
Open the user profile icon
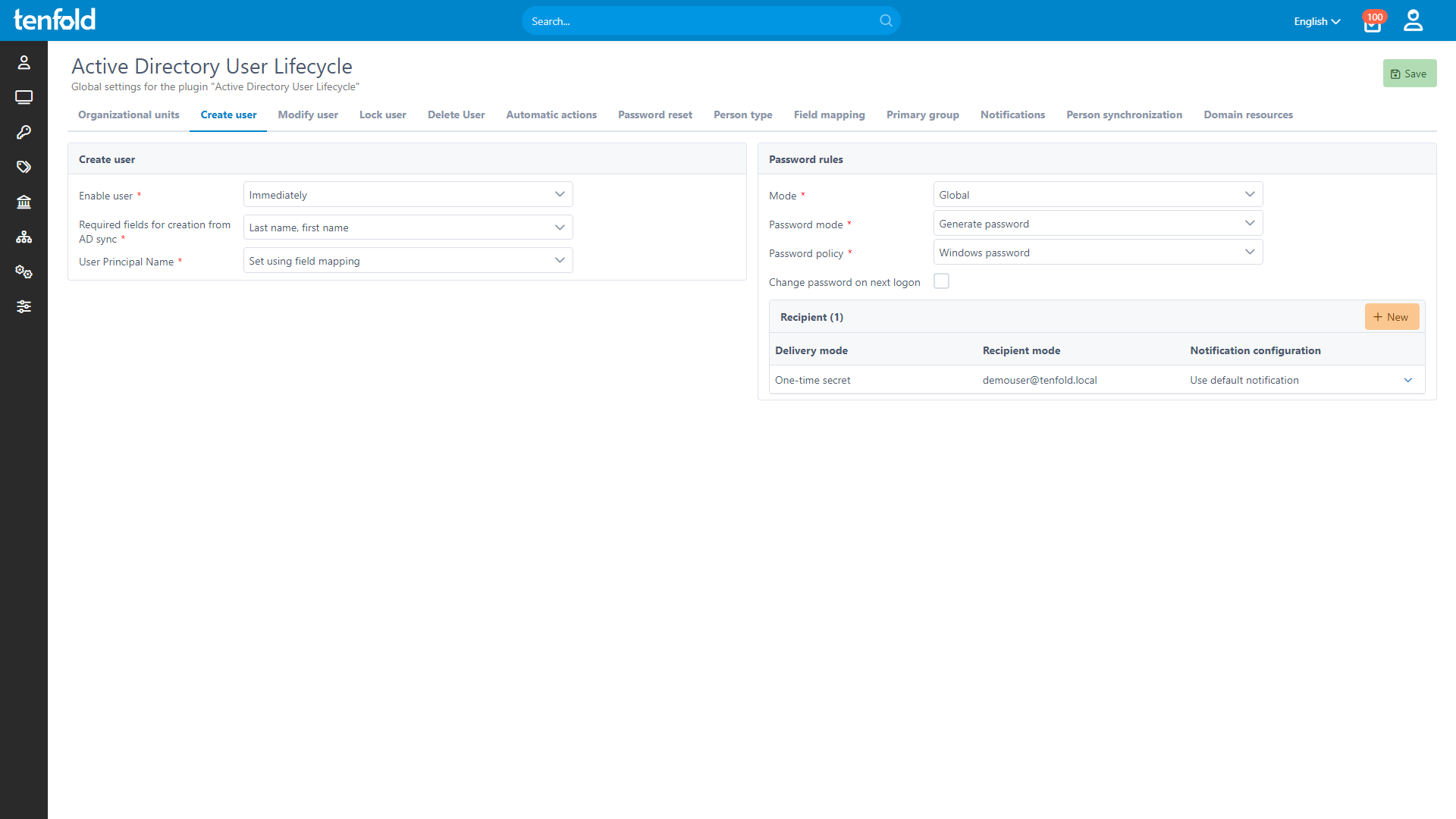[x=1413, y=20]
